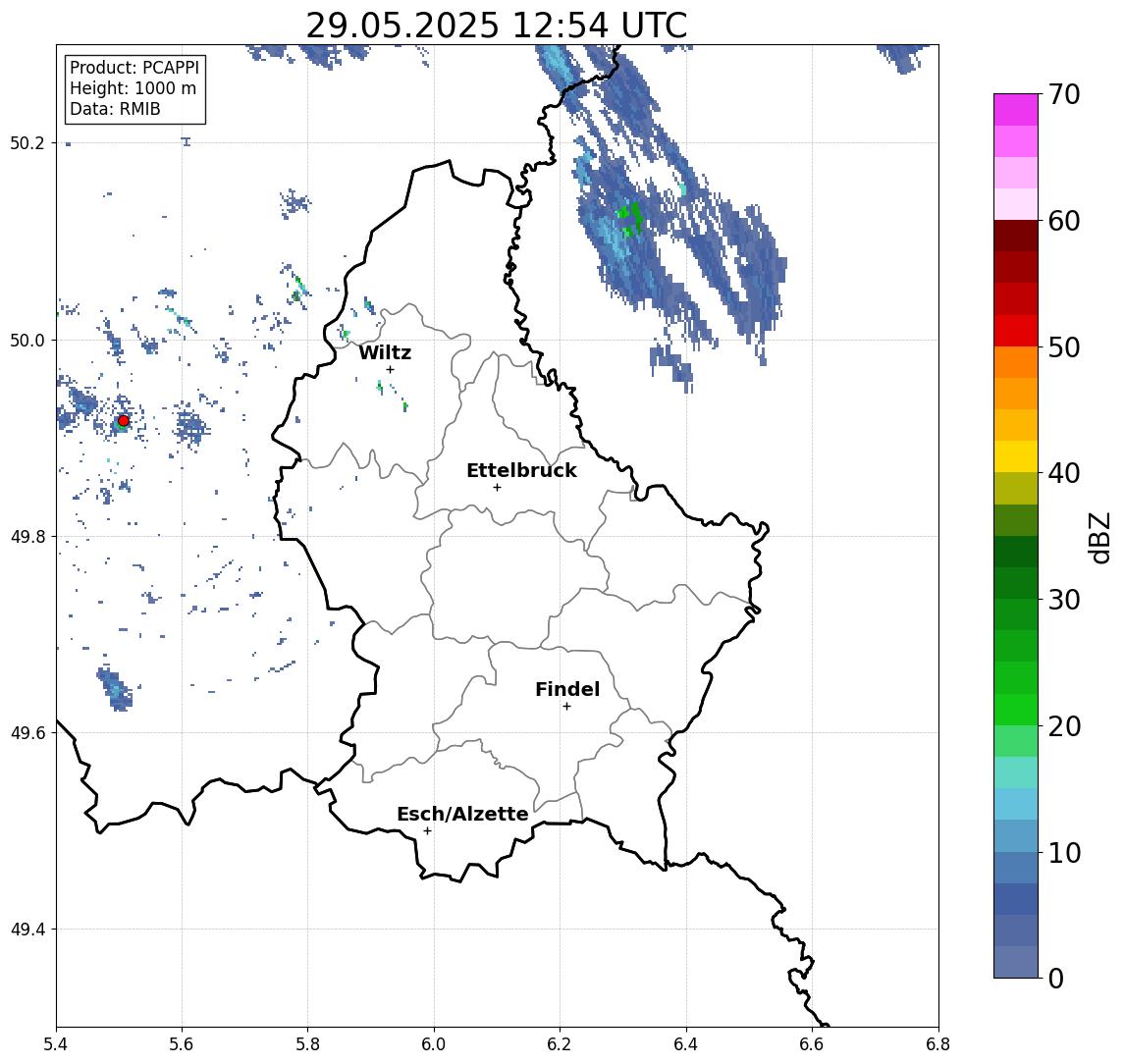Click the red 50 dBZ colorbar swatch
This screenshot has width=1124, height=1064.
click(1016, 331)
